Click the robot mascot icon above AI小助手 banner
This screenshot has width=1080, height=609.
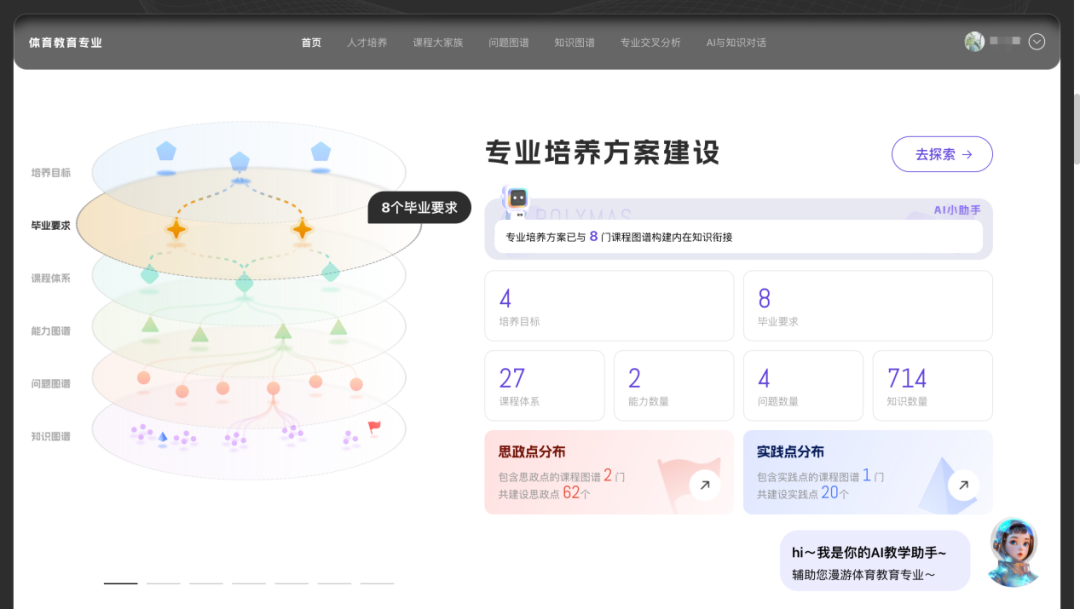(x=517, y=201)
